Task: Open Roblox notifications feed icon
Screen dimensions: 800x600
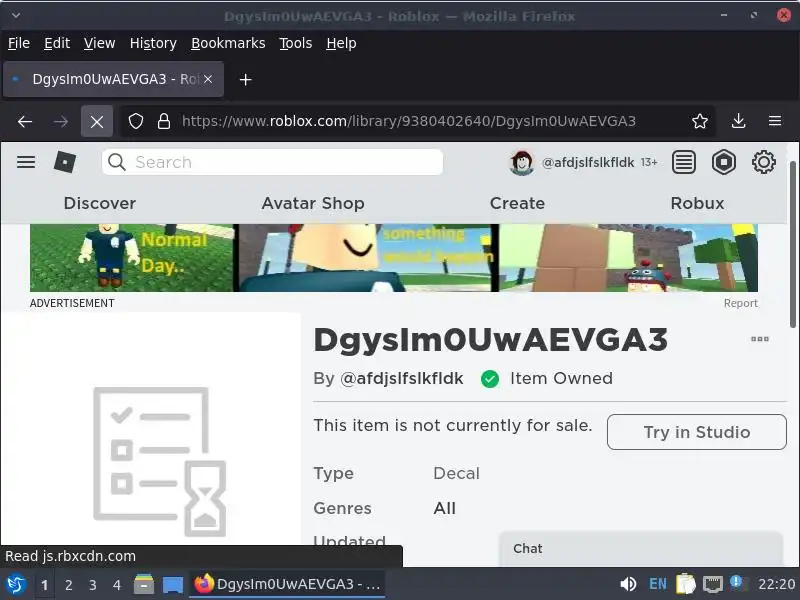Action: 684,163
